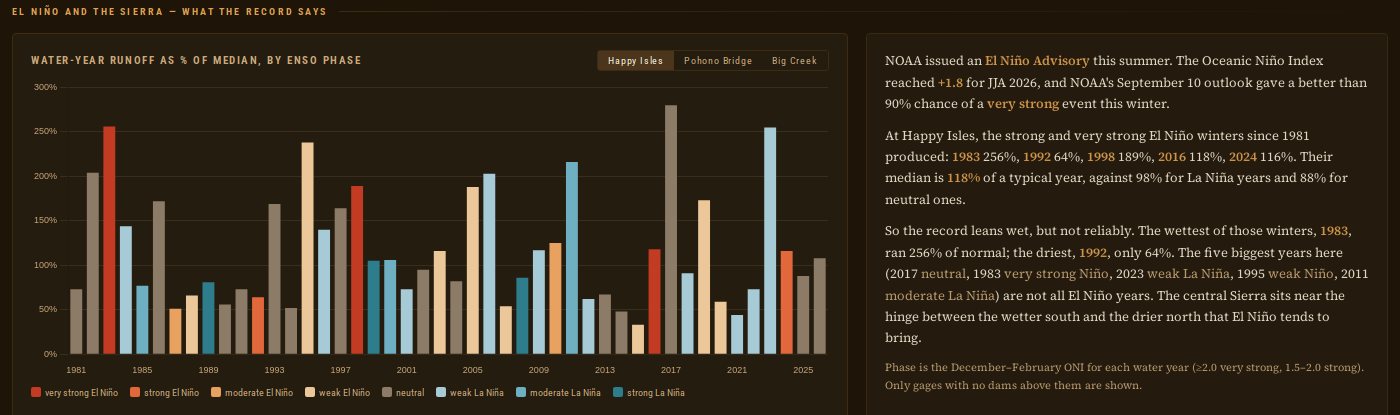Click the '2009' x-axis label
The height and width of the screenshot is (415, 1400).
tap(538, 370)
